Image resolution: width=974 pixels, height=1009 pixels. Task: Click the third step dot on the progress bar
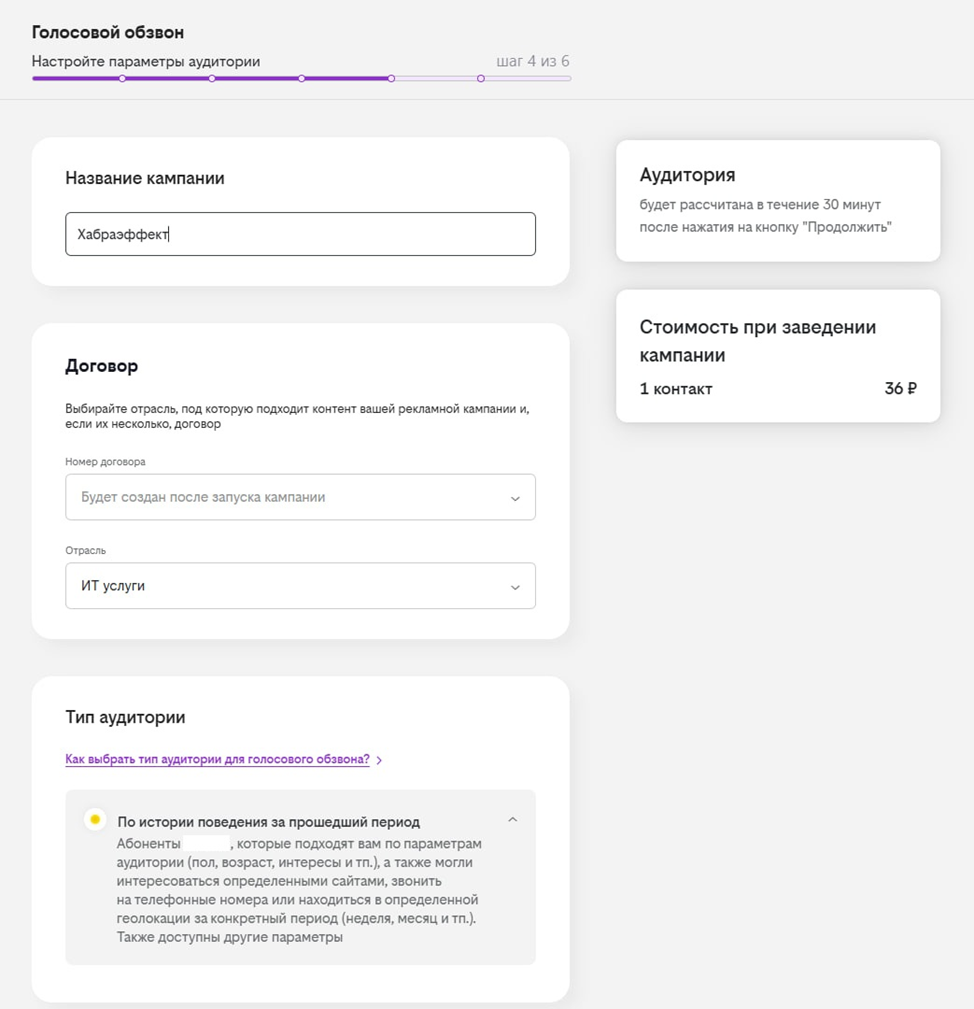[301, 78]
